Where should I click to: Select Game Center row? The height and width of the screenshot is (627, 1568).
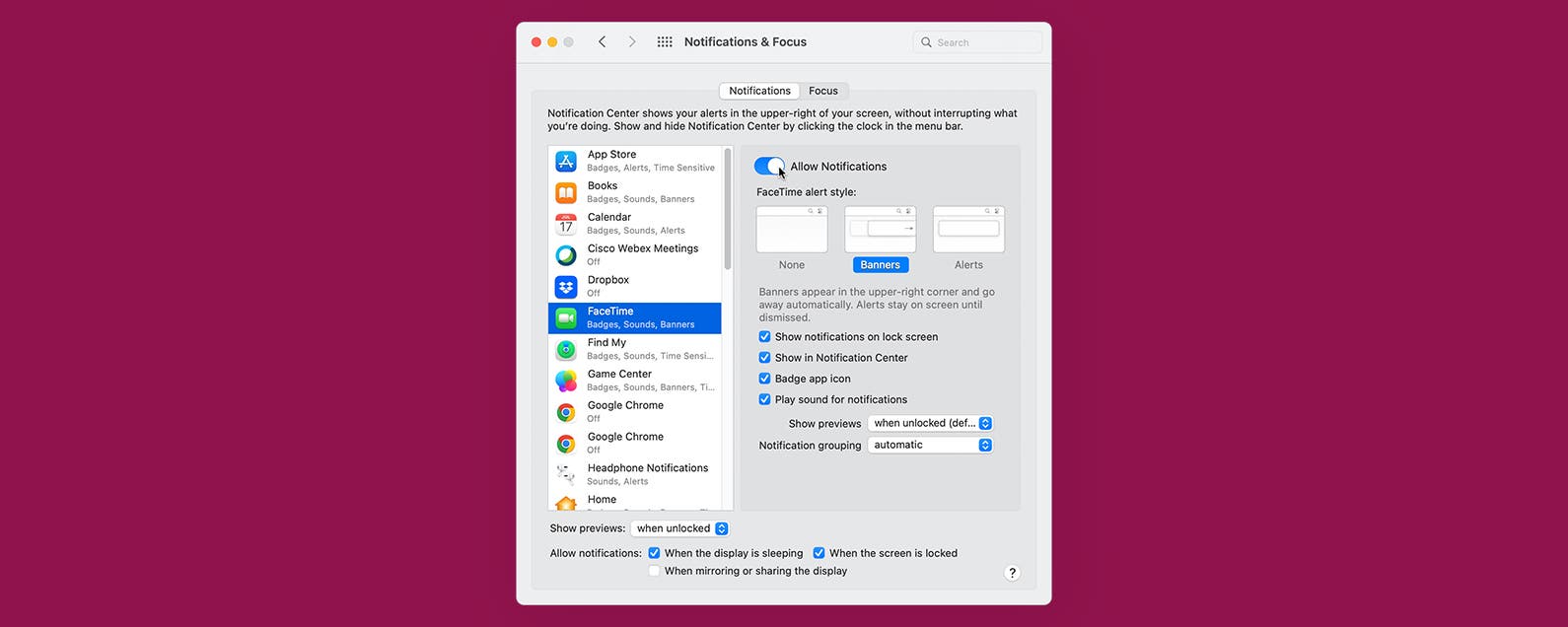pos(635,381)
